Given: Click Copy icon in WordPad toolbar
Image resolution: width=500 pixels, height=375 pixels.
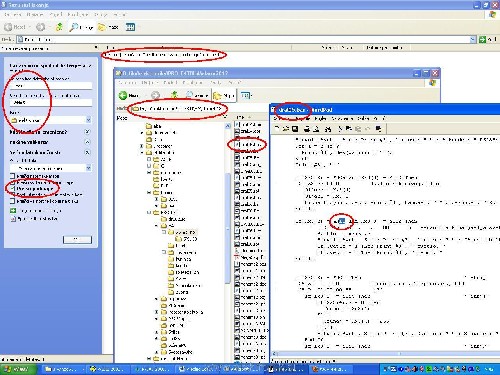Looking at the screenshot, I should point(349,129).
